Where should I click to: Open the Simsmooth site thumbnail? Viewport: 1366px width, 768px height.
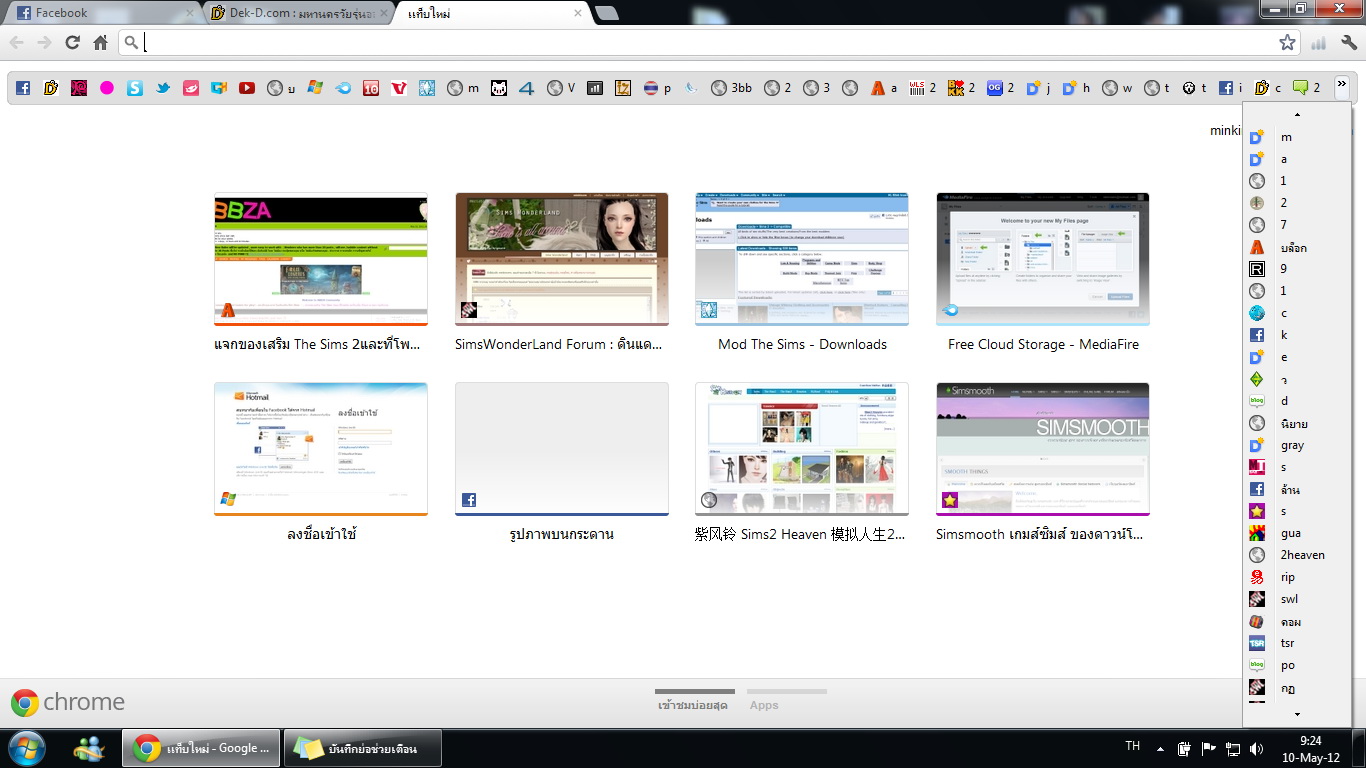point(1043,449)
